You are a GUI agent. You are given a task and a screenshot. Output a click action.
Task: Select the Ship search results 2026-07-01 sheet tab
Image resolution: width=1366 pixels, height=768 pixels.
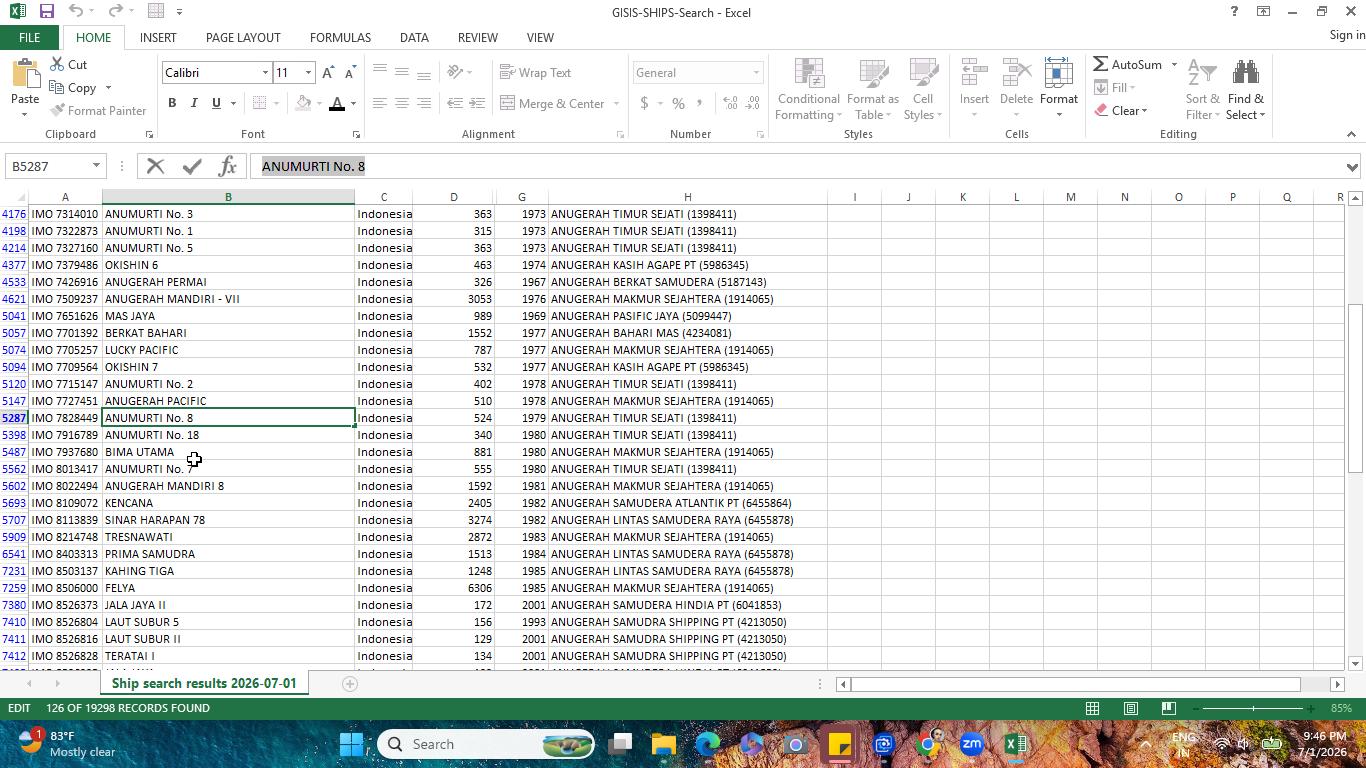[204, 684]
